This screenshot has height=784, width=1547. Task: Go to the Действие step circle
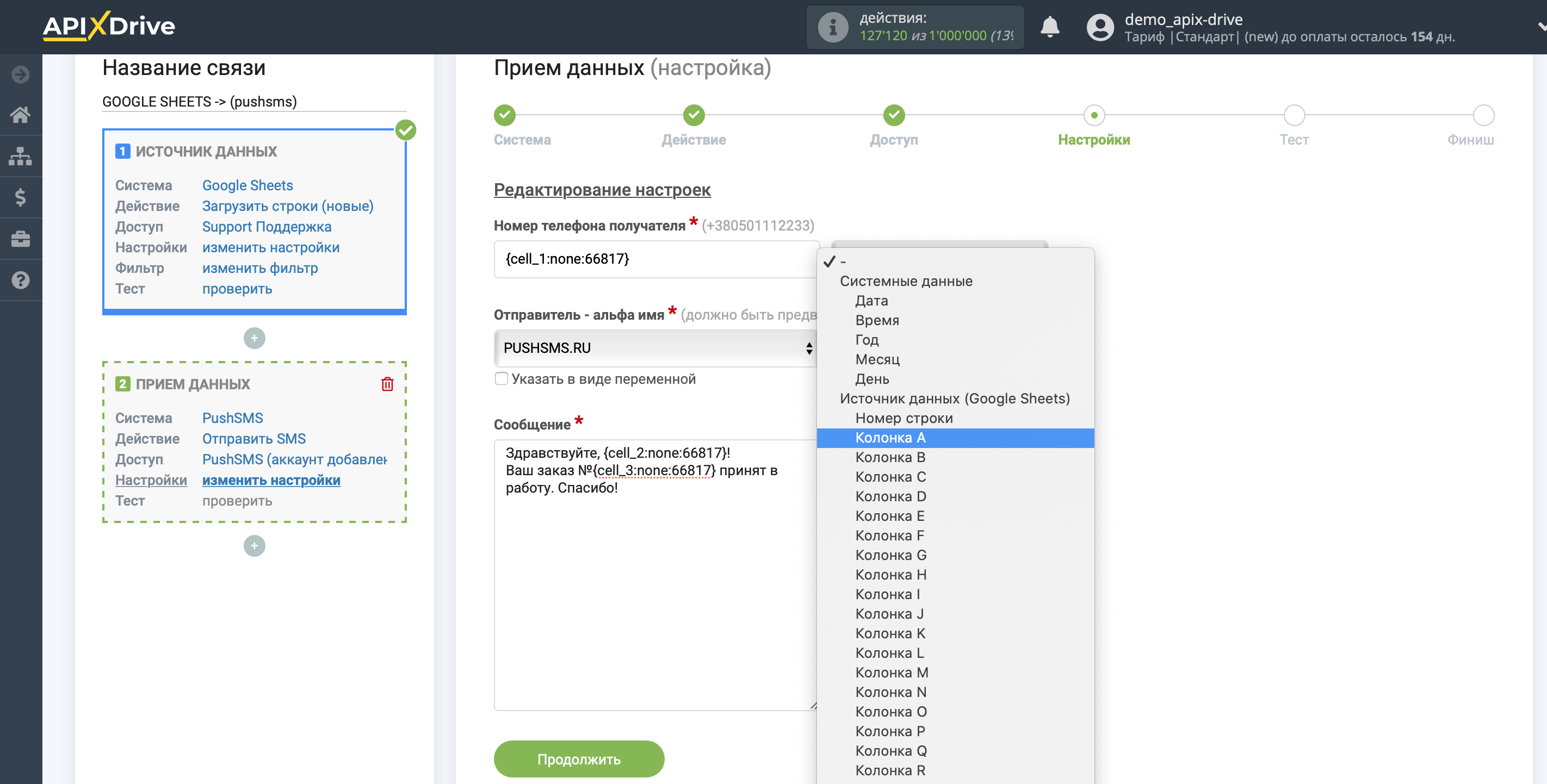tap(694, 115)
